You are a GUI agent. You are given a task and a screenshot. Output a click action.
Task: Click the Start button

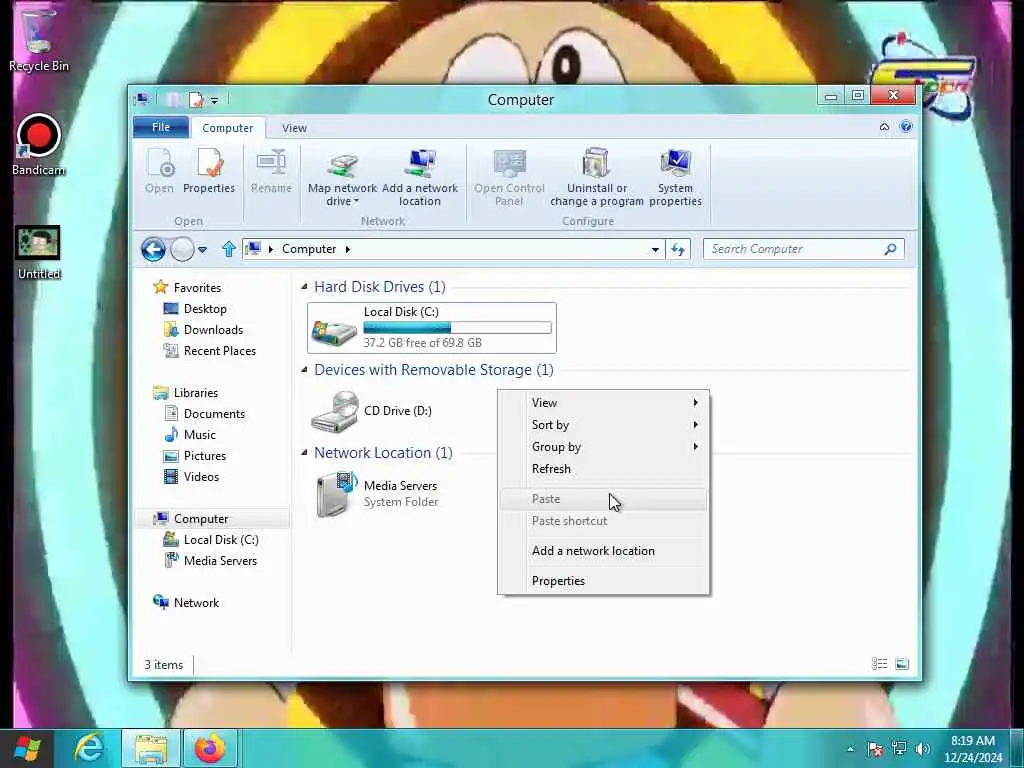coord(27,748)
